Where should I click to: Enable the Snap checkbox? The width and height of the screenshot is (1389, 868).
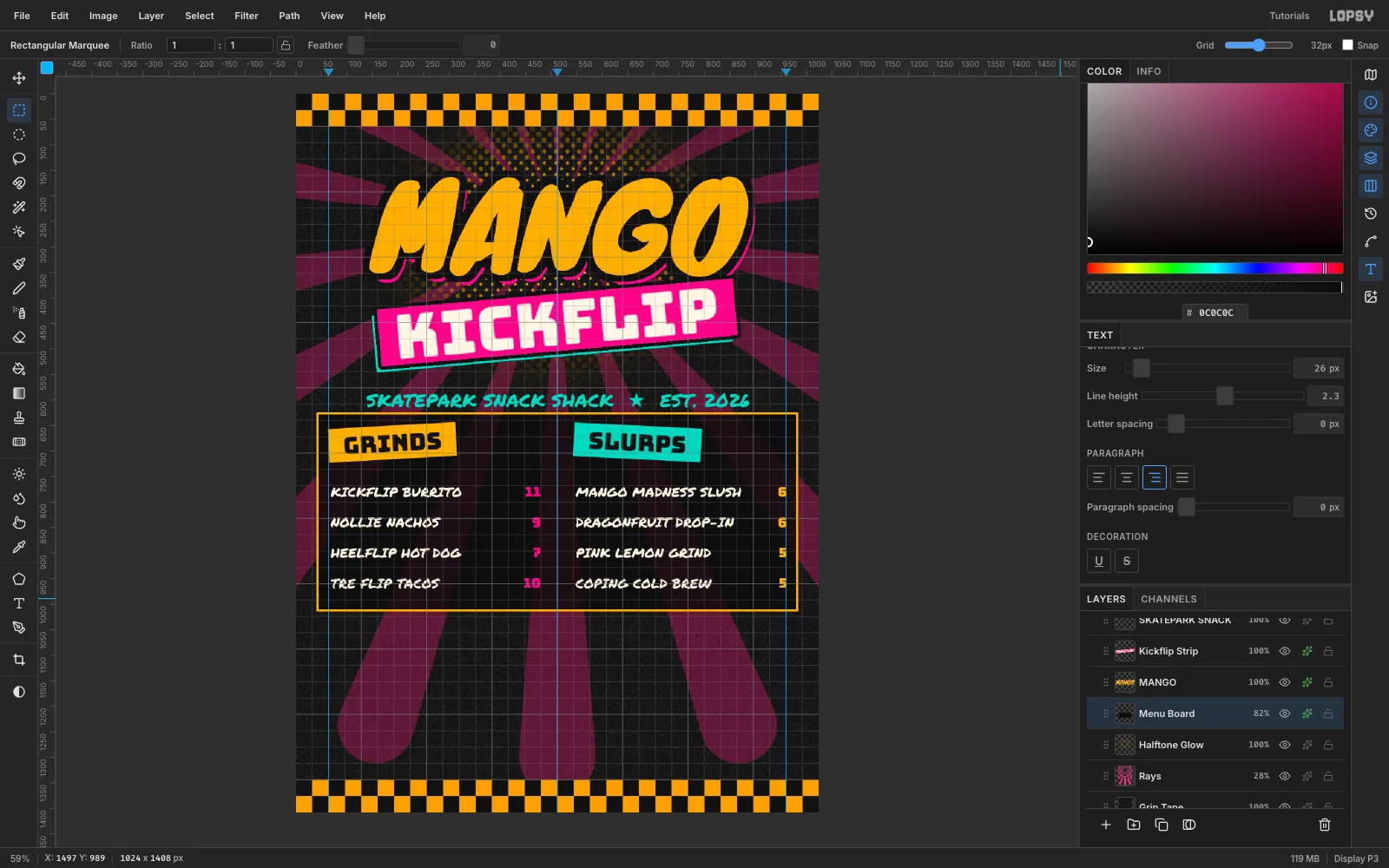(1347, 45)
